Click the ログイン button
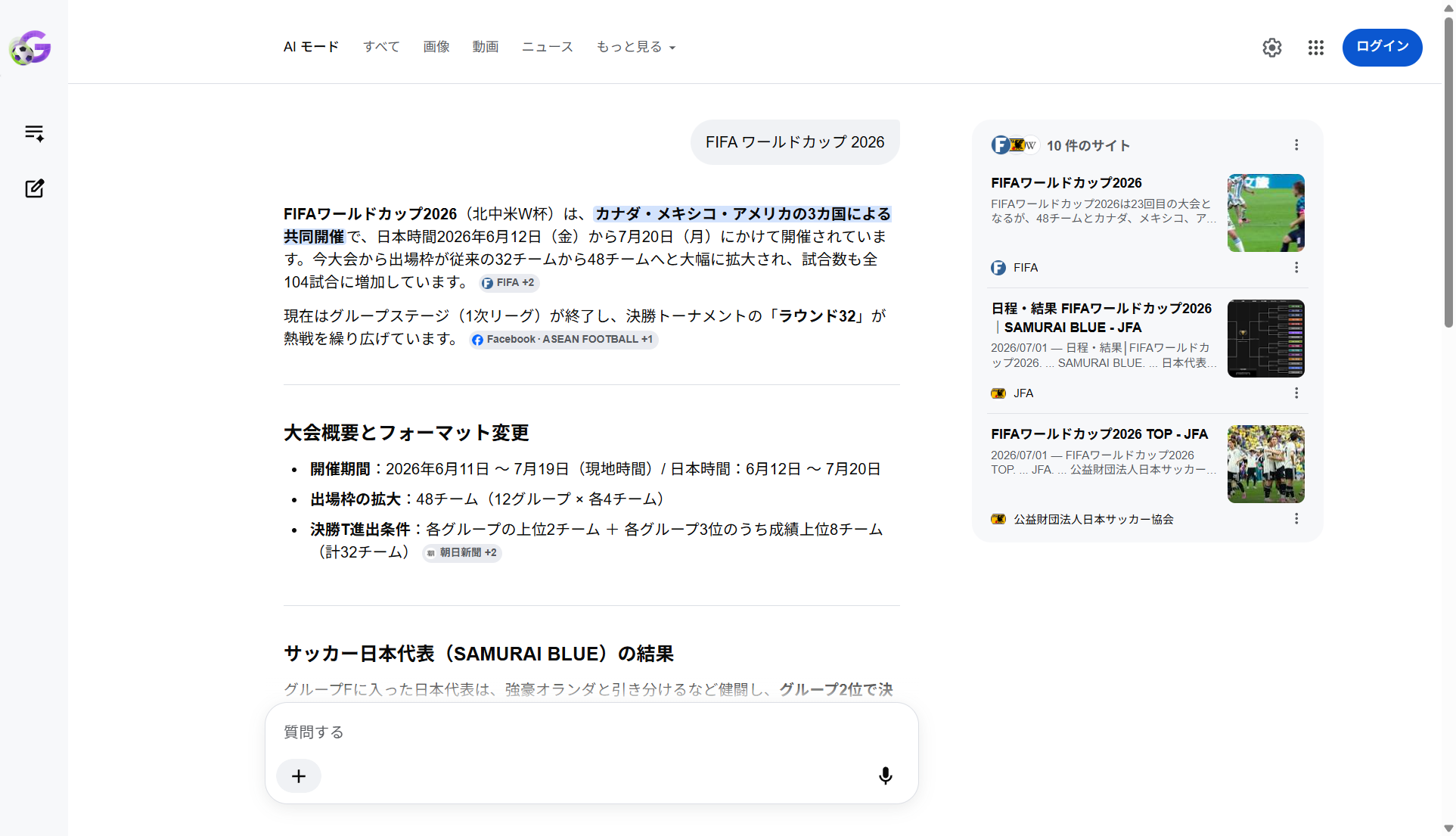1456x836 pixels. (x=1382, y=47)
